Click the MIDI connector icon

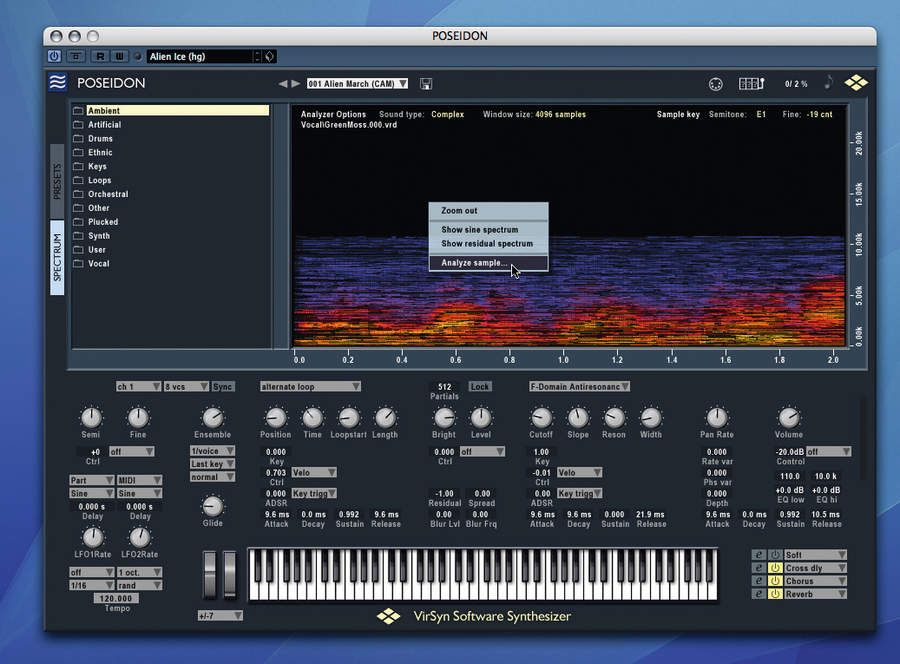click(715, 84)
